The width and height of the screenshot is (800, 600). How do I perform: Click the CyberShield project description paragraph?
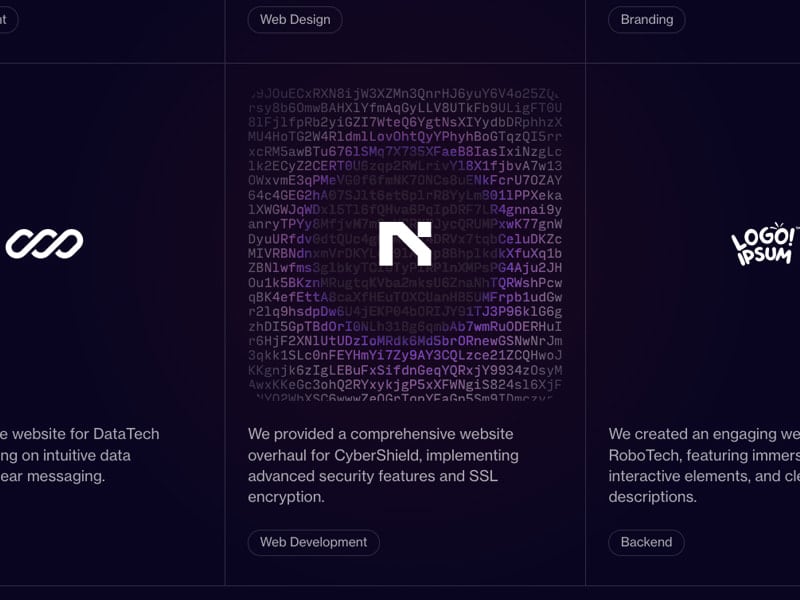pyautogui.click(x=383, y=465)
